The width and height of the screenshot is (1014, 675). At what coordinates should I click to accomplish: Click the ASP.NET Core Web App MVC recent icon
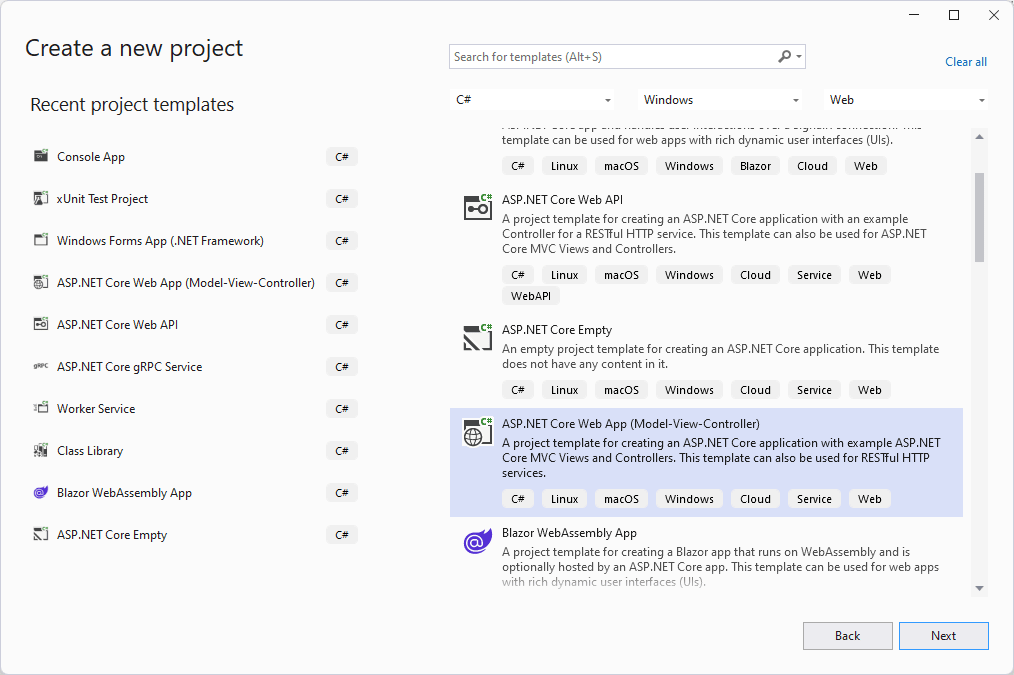point(41,282)
